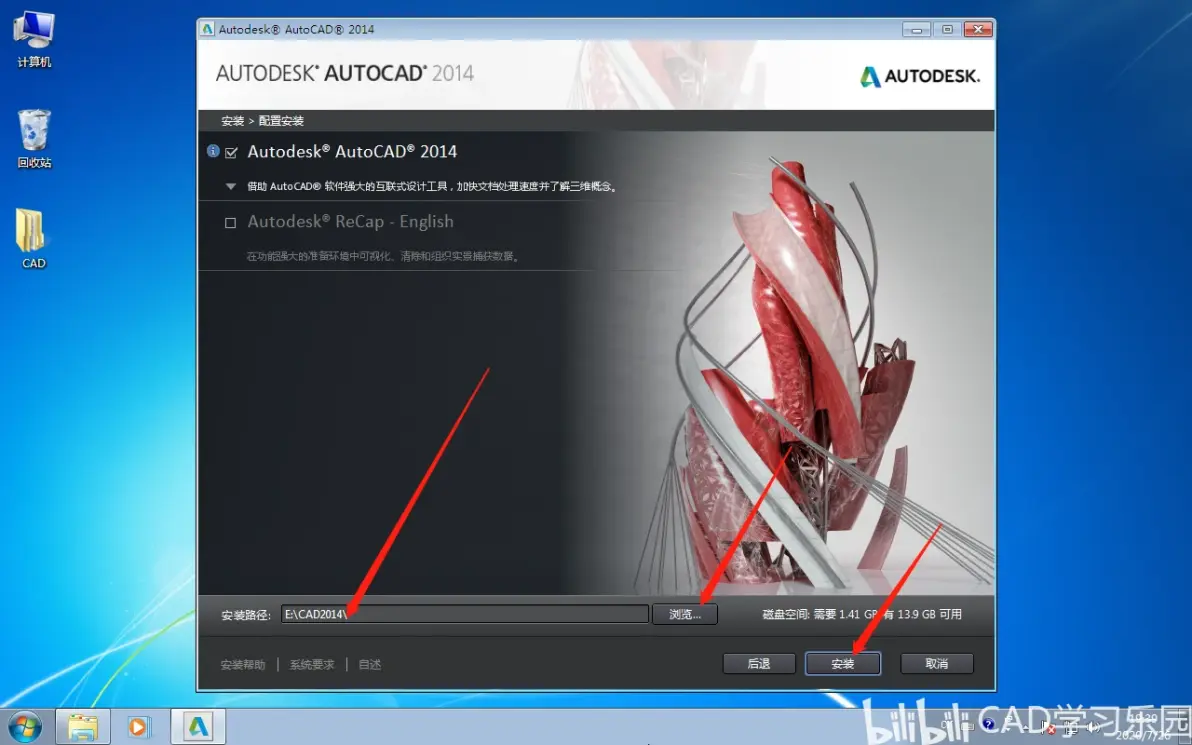Click the info icon beside AutoCAD 2014
This screenshot has width=1192, height=745.
coord(213,151)
